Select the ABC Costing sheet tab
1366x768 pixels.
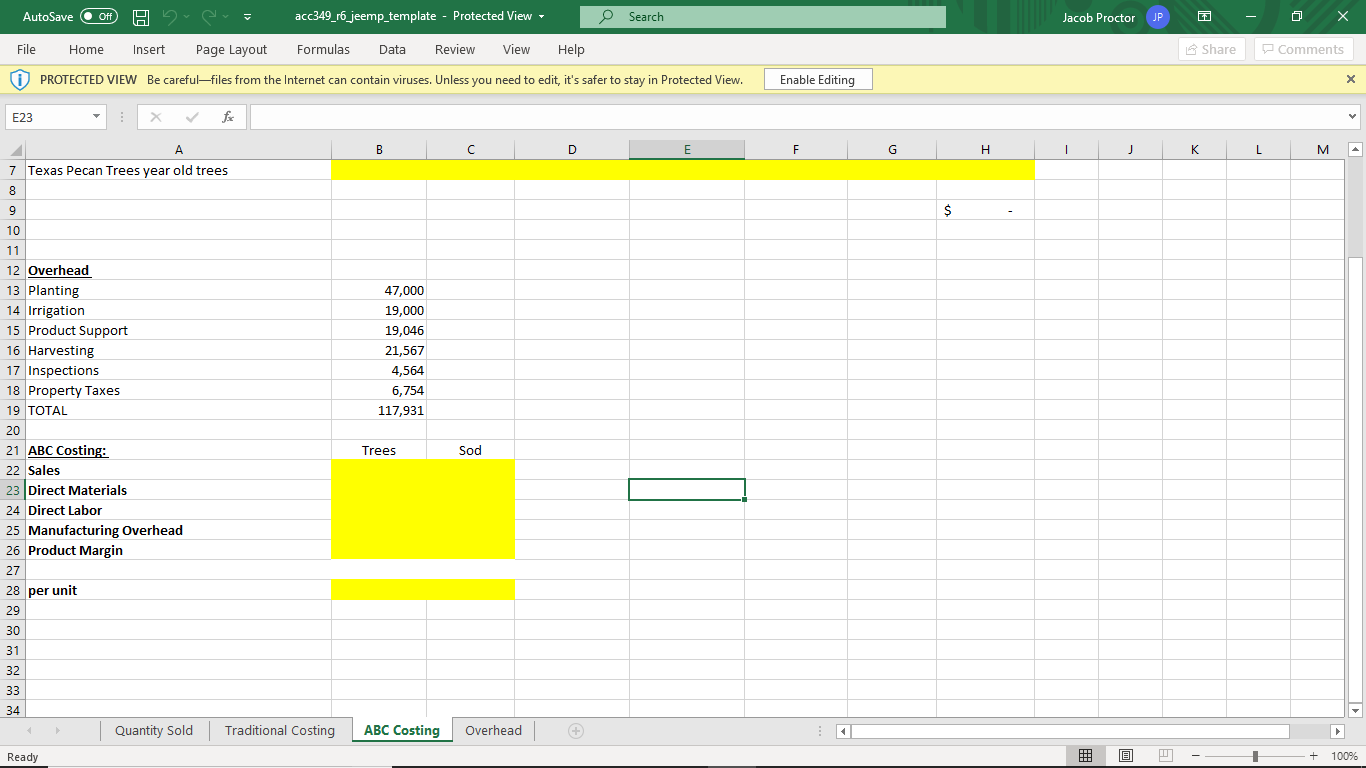pos(402,731)
